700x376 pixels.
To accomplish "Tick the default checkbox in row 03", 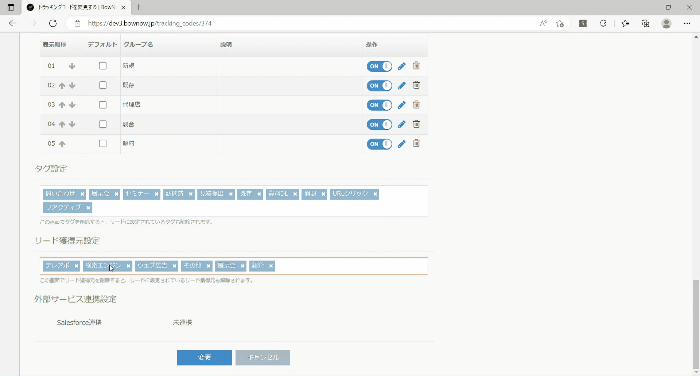I will 103,104.
